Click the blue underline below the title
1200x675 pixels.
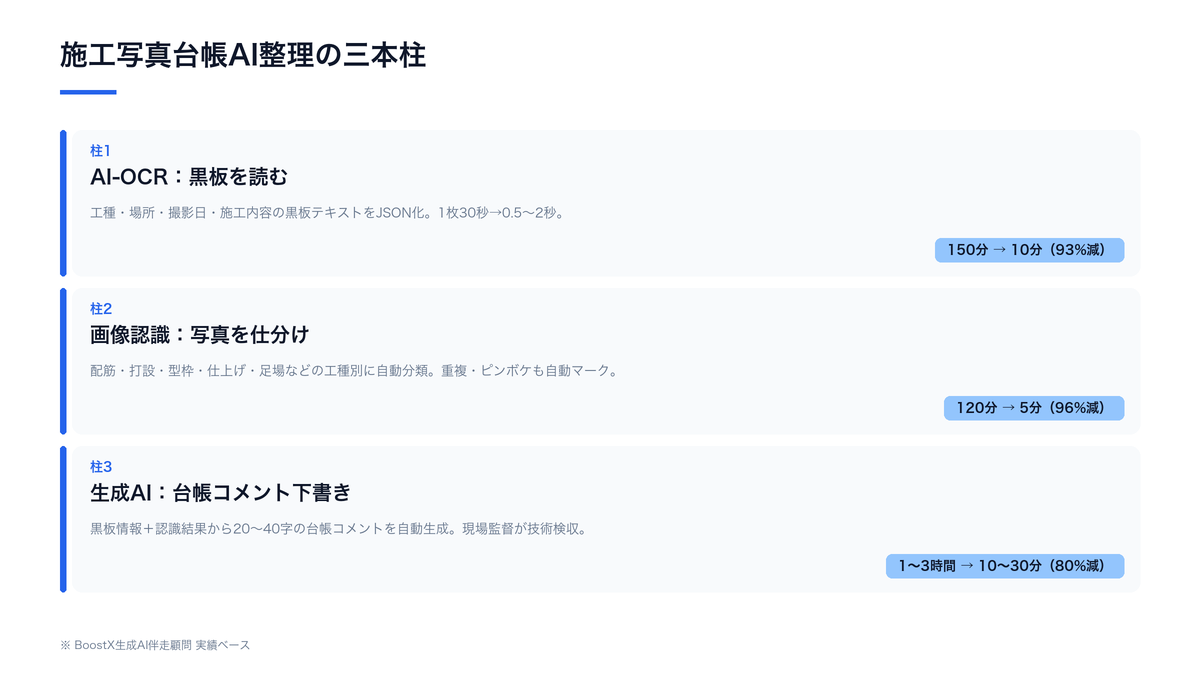pos(88,92)
